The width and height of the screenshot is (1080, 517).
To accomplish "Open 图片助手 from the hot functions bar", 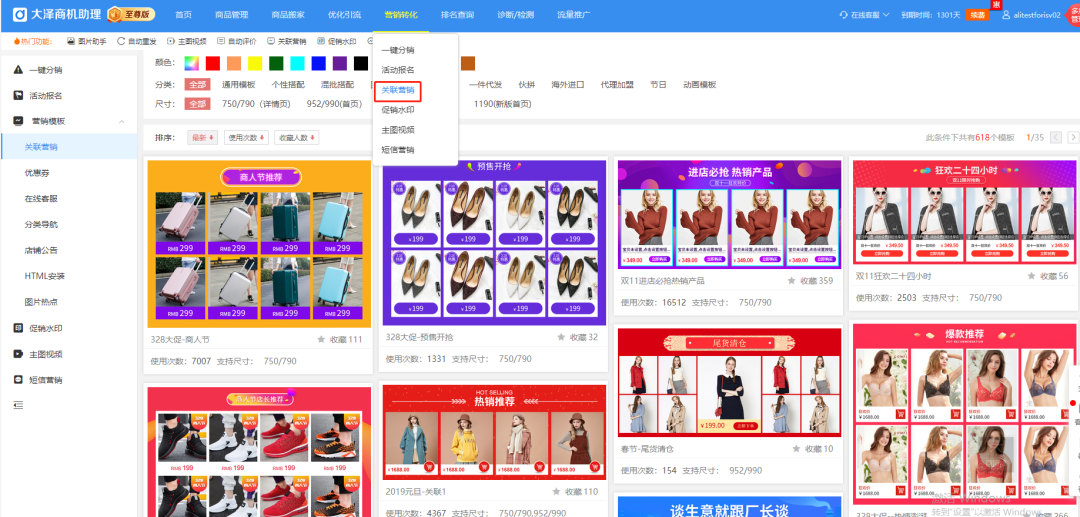I will (x=87, y=41).
